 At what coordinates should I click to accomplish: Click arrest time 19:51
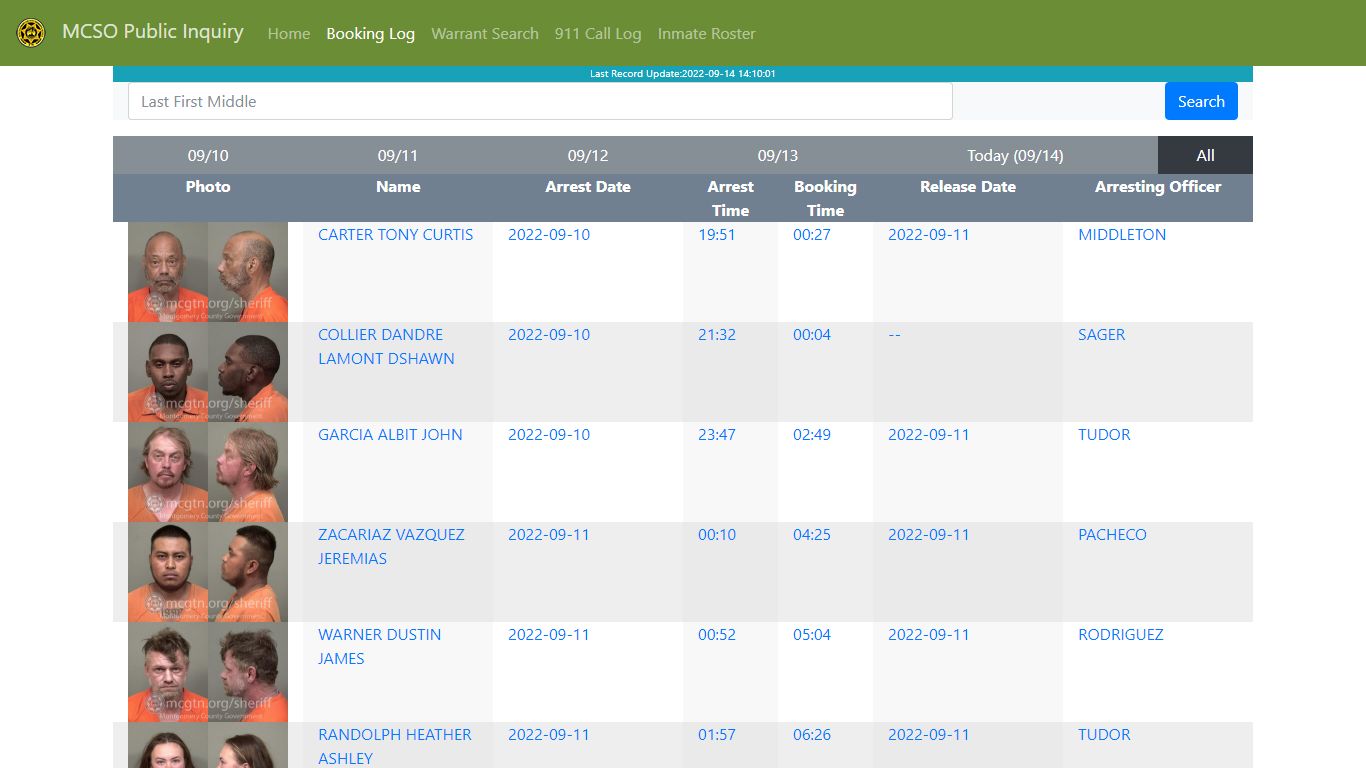click(x=717, y=234)
